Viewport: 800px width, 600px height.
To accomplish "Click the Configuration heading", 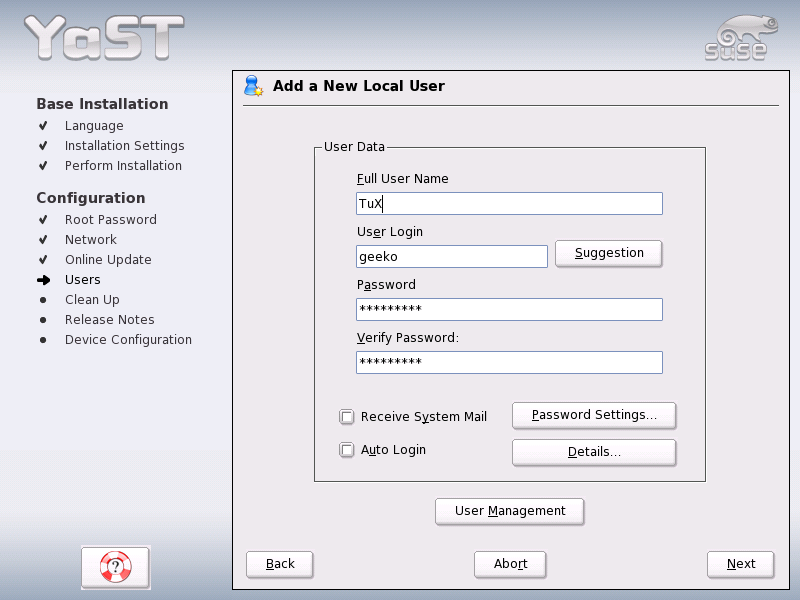I will (91, 198).
